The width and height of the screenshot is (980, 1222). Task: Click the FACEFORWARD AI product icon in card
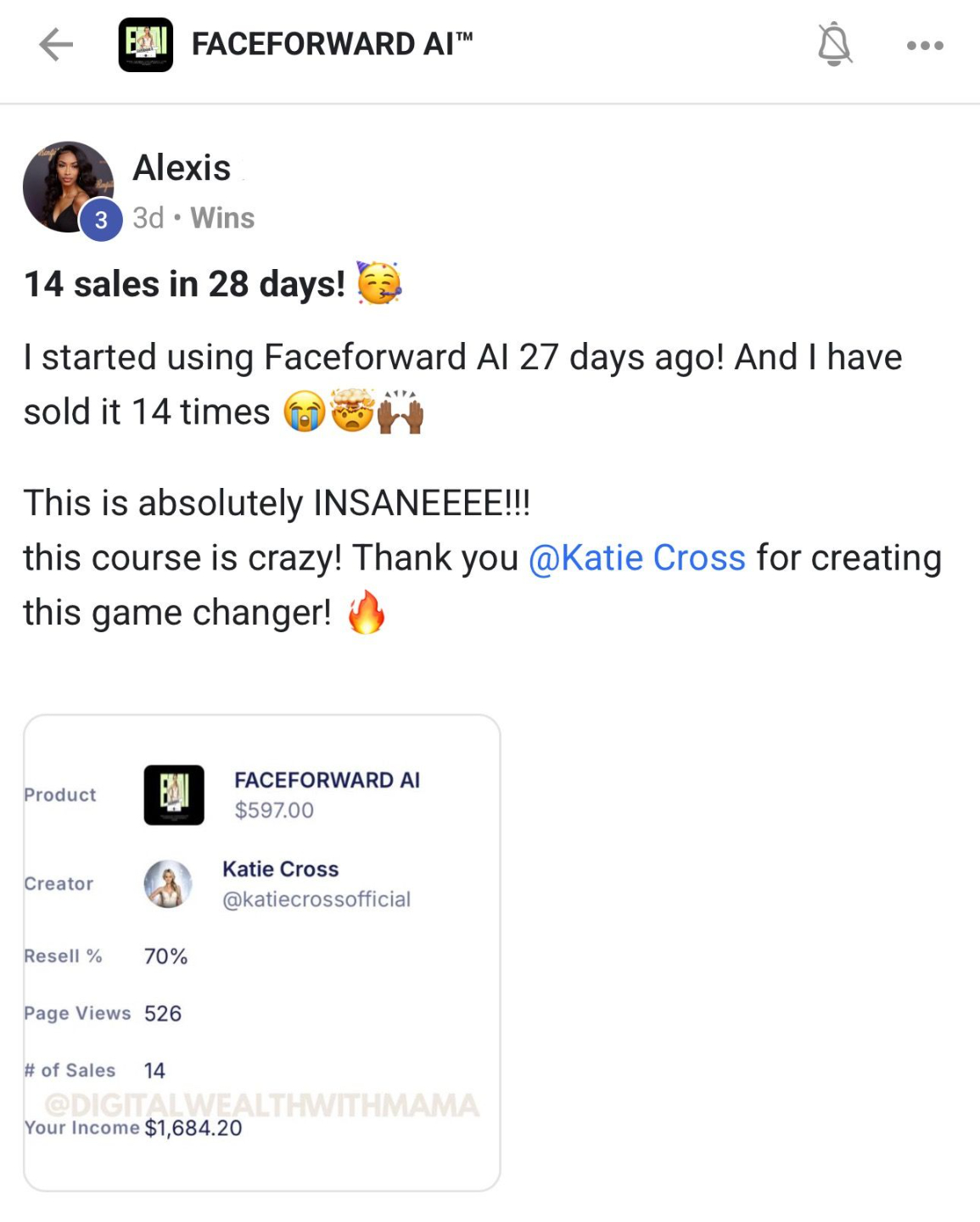pos(174,795)
